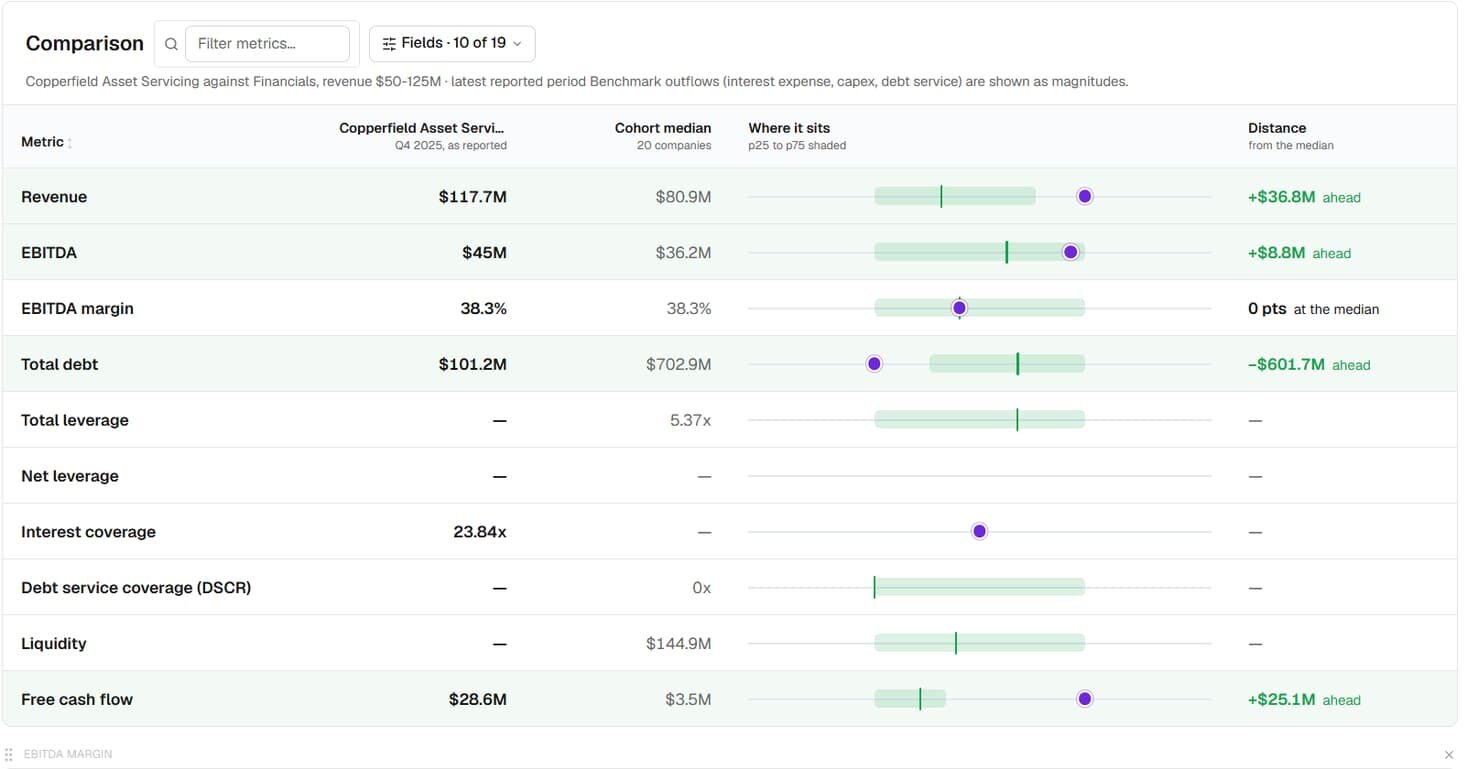Screen dimensions: 1483x769
Task: Select the Interest coverage row label
Action: point(88,532)
